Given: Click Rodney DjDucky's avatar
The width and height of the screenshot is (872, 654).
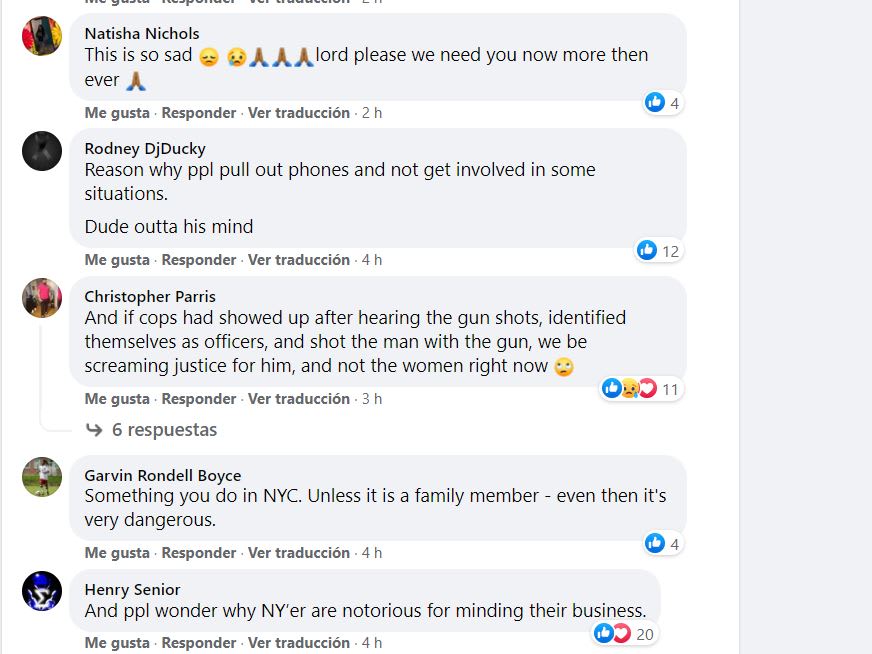Looking at the screenshot, I should [42, 151].
